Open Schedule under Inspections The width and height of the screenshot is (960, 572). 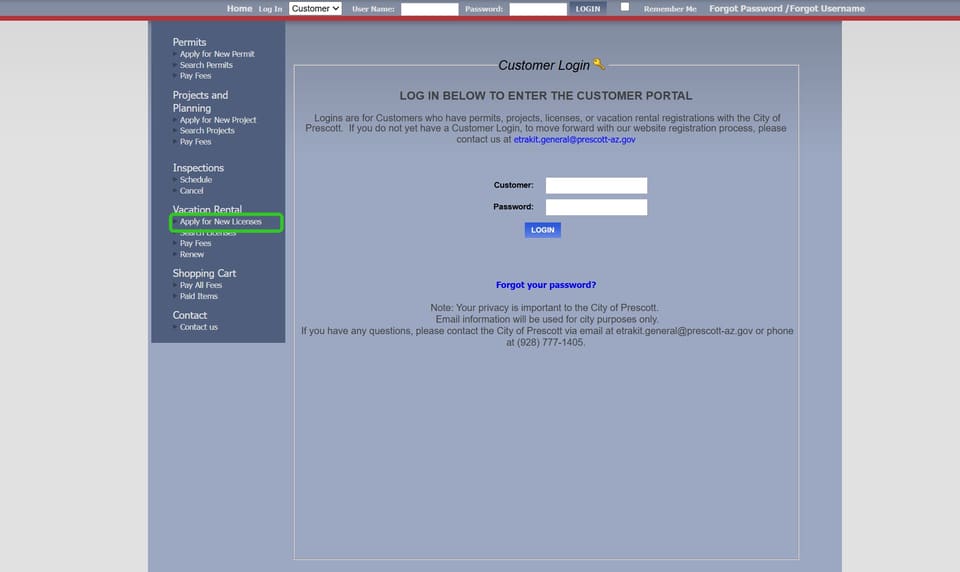(195, 179)
